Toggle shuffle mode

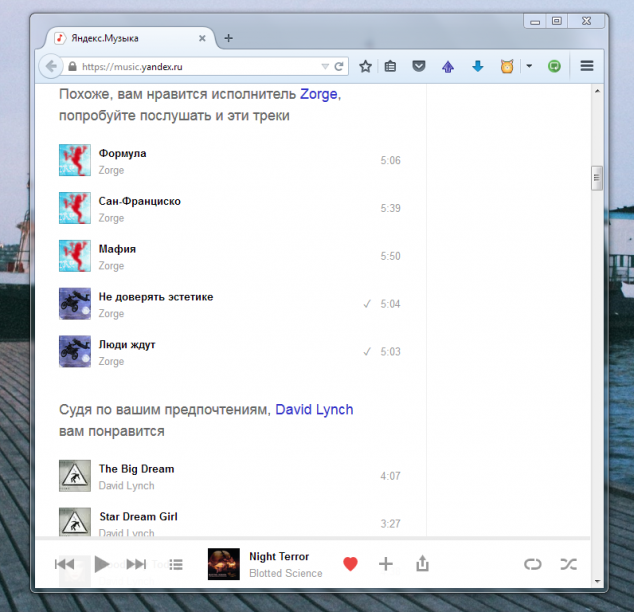tap(568, 564)
